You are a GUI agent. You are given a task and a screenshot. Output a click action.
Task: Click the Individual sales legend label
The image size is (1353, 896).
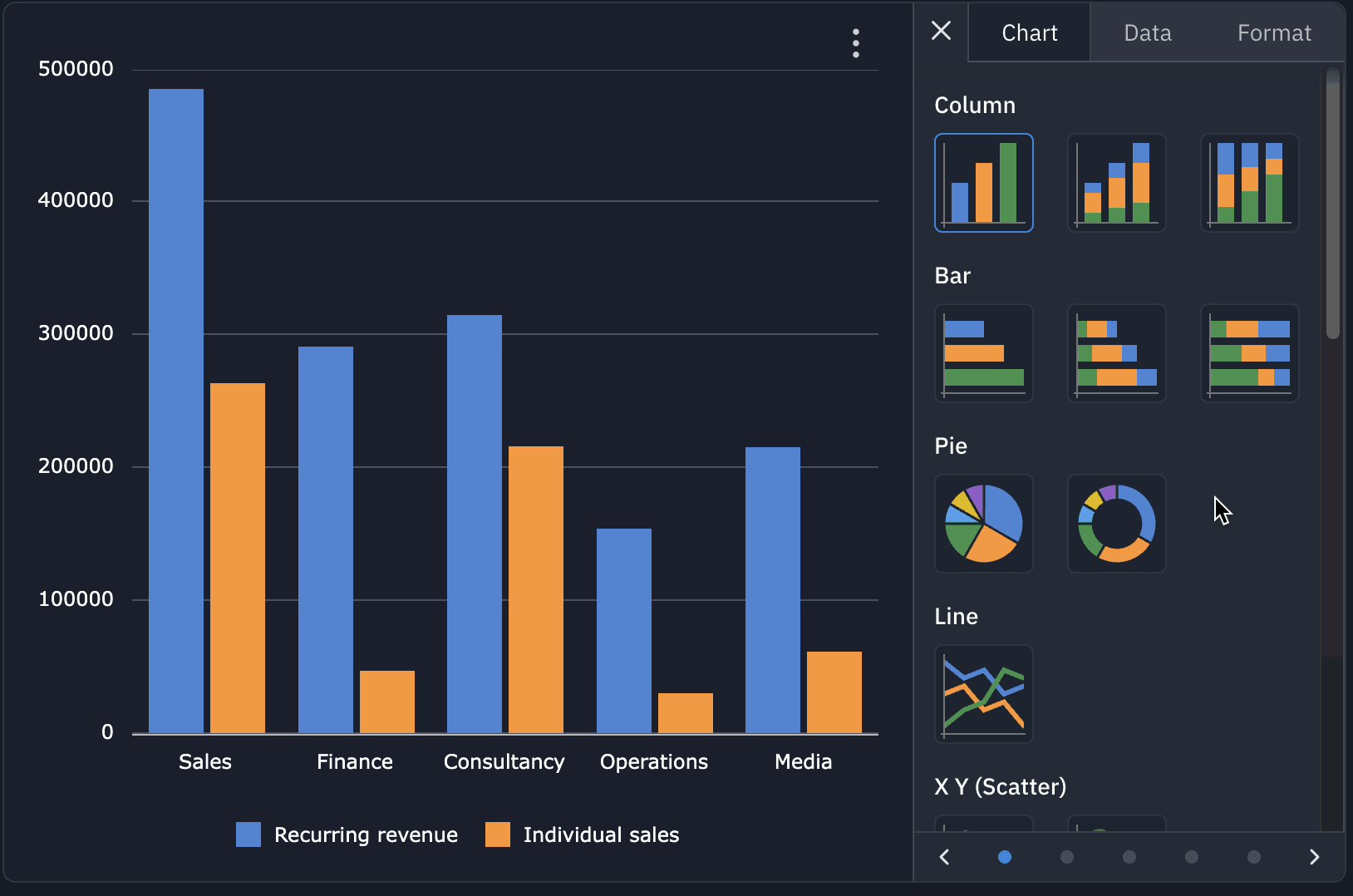tap(601, 834)
